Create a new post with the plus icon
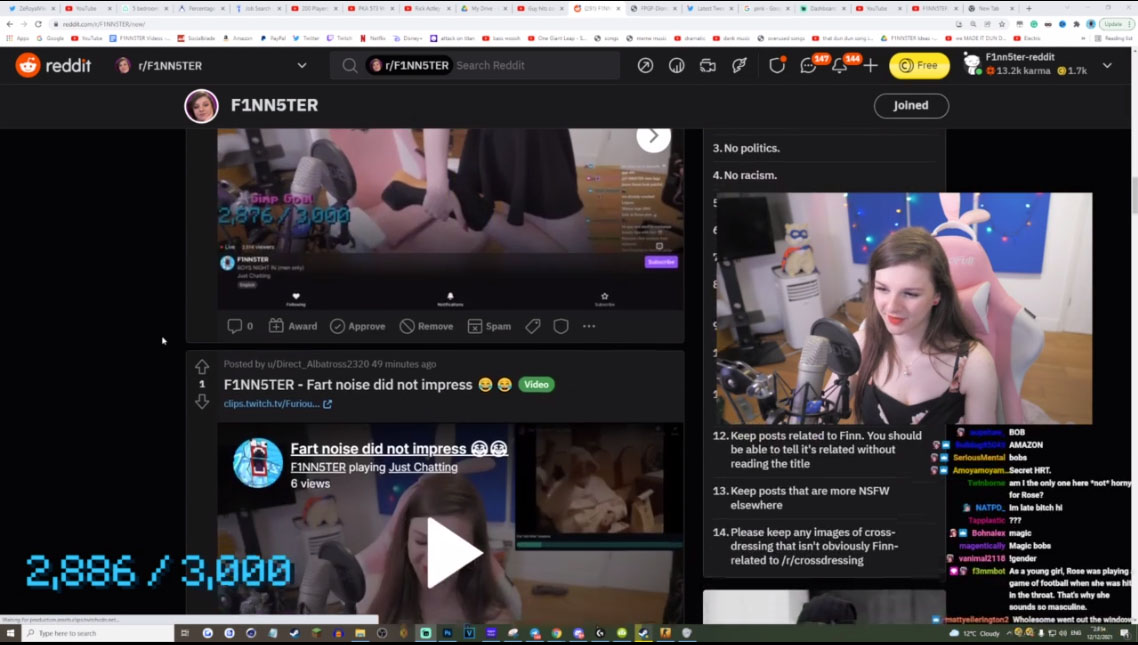This screenshot has height=645, width=1138. click(870, 66)
